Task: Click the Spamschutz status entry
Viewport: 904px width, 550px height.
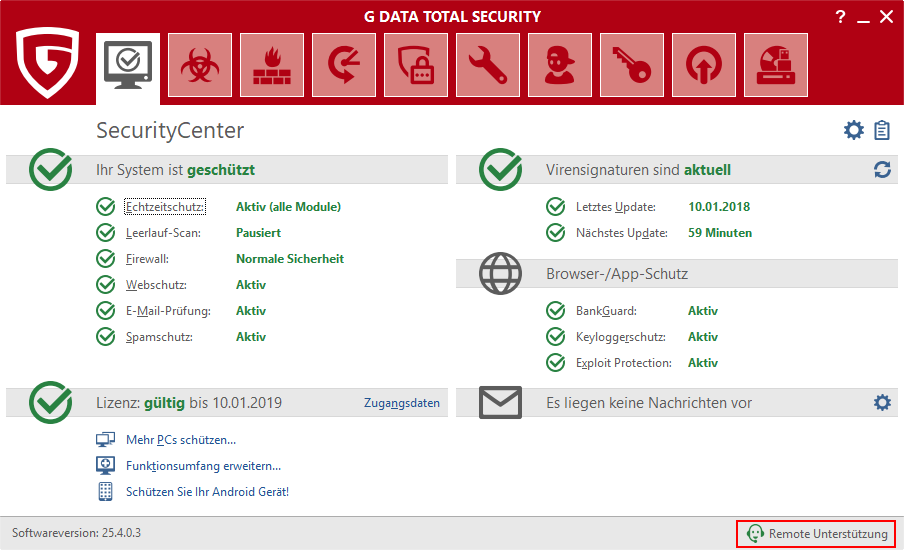Action: (159, 337)
